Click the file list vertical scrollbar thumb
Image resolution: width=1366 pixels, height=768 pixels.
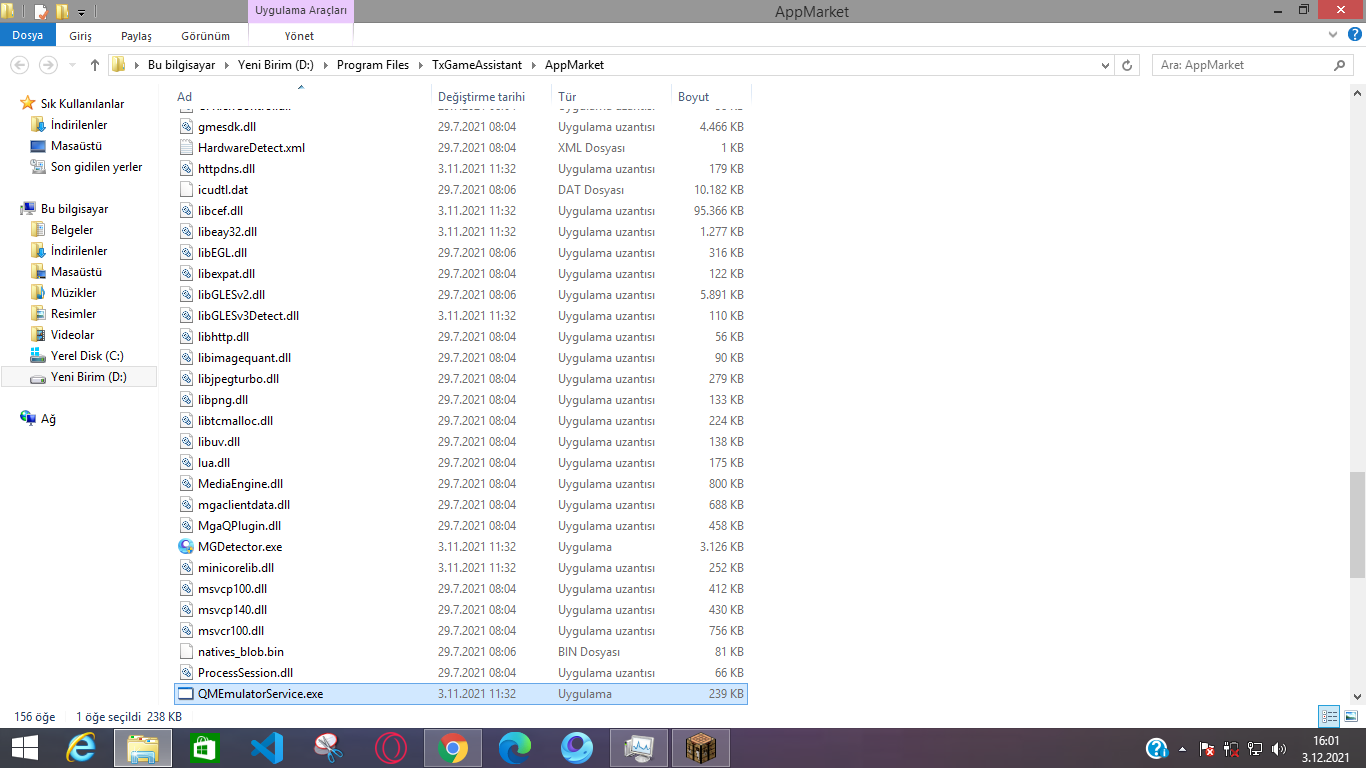point(1357,525)
